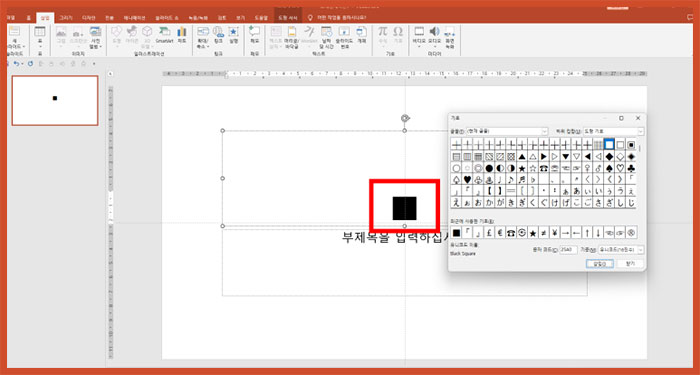
Task: Expand the 비디오 dropdown arrow
Action: [419, 46]
